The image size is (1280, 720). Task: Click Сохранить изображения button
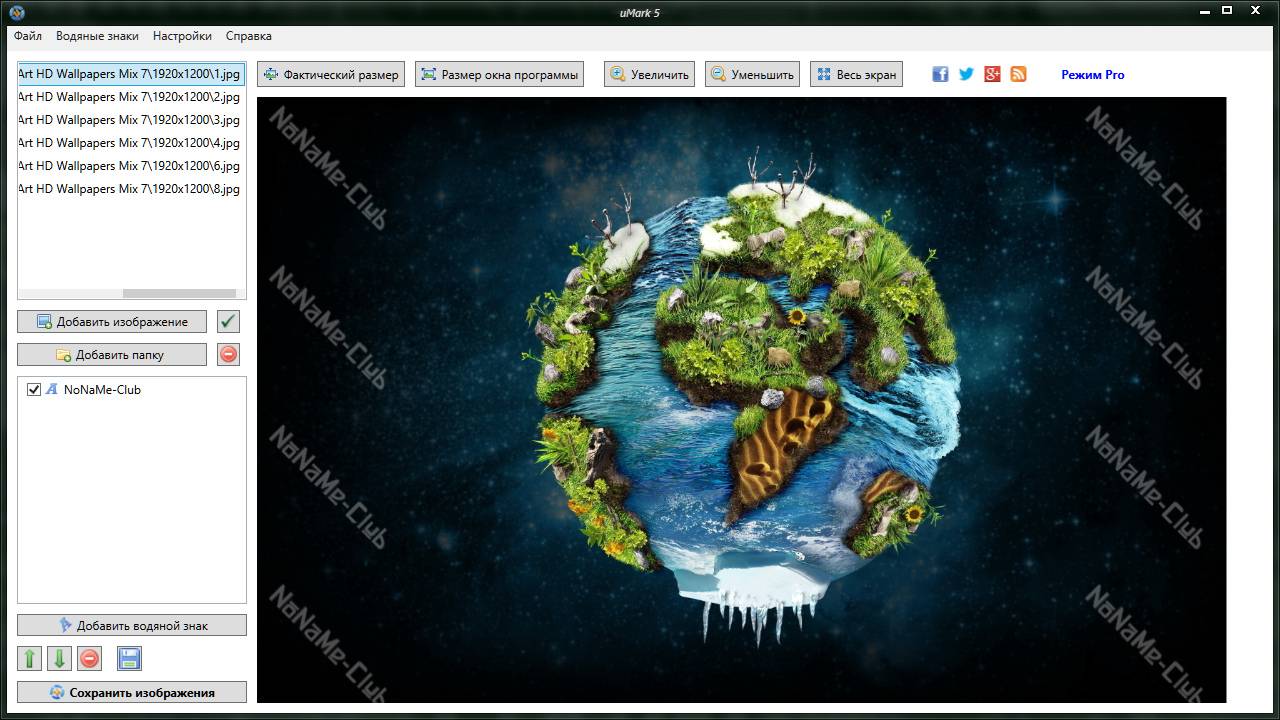pyautogui.click(x=132, y=692)
